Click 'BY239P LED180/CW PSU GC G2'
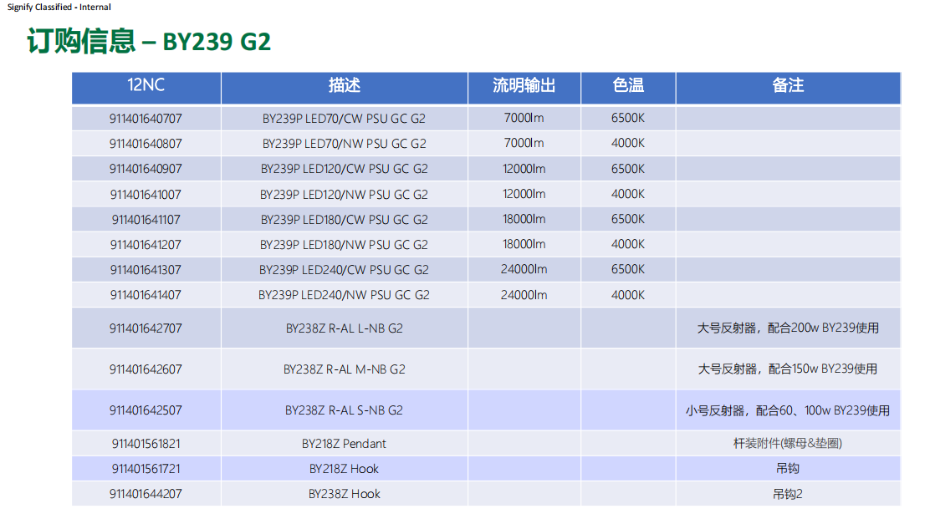 pyautogui.click(x=344, y=219)
